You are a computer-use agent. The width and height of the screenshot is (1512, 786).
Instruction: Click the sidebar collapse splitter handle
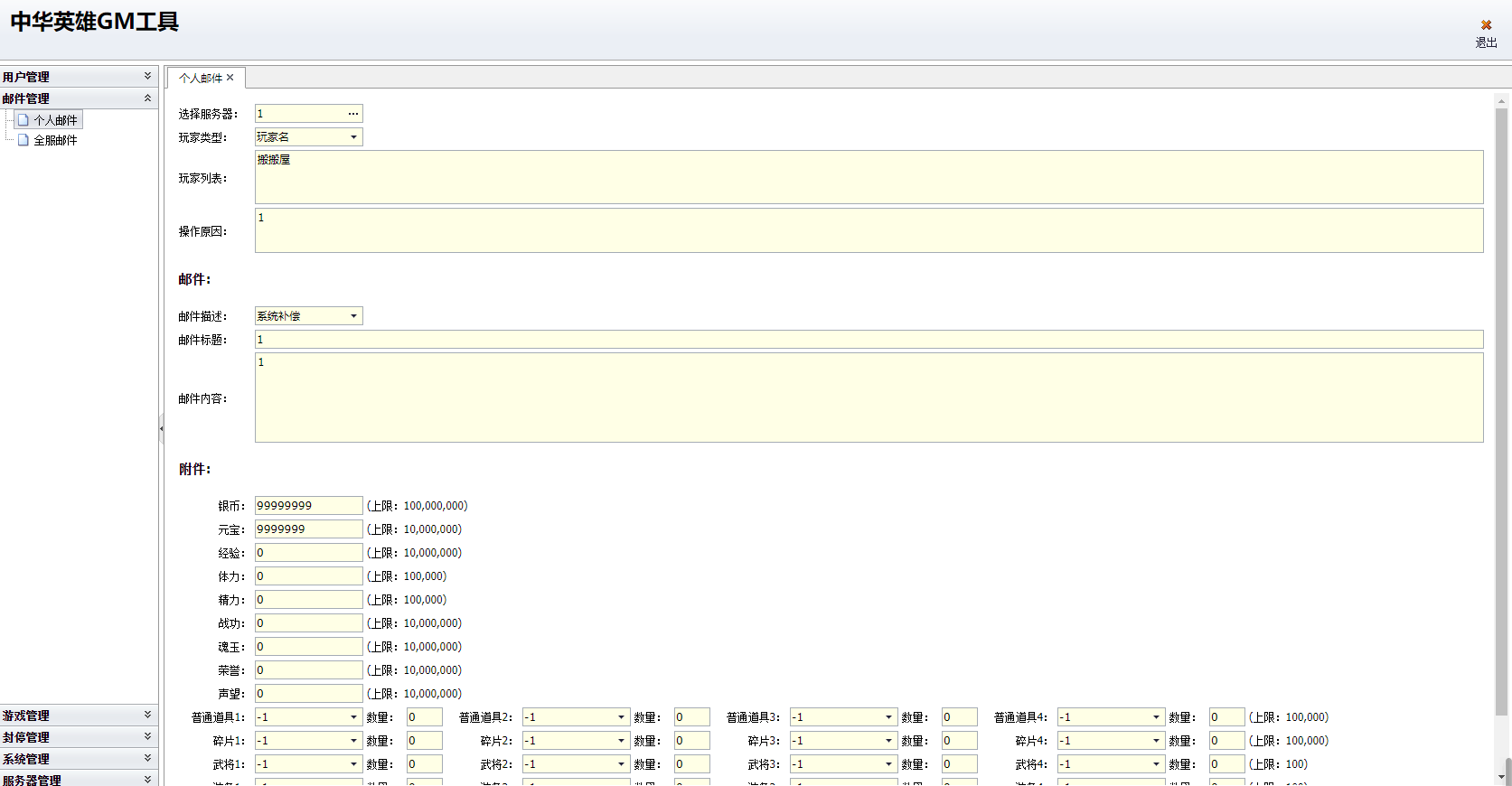[162, 428]
